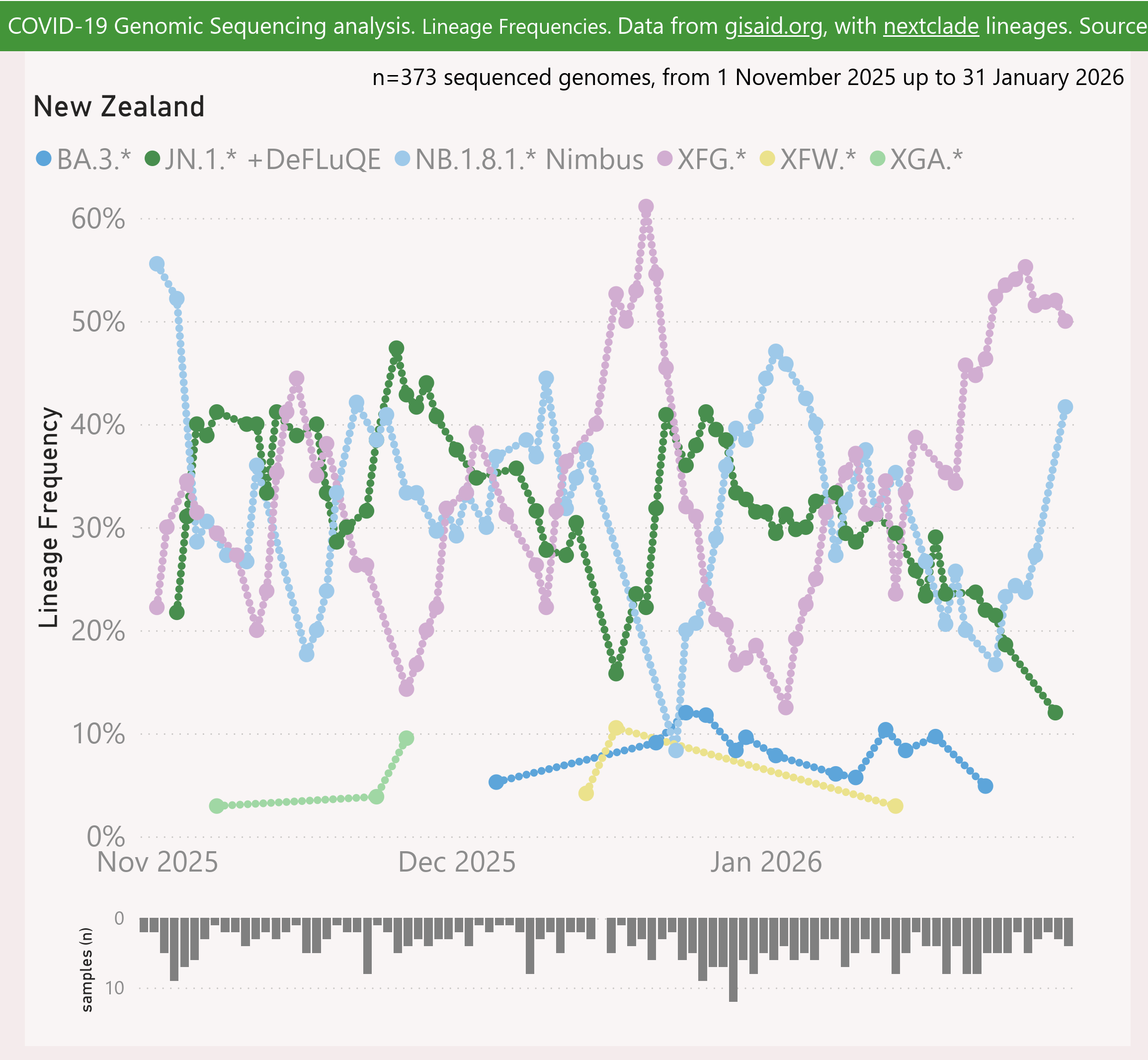Click the New Zealand chart title
The image size is (1148, 1060).
tap(119, 107)
